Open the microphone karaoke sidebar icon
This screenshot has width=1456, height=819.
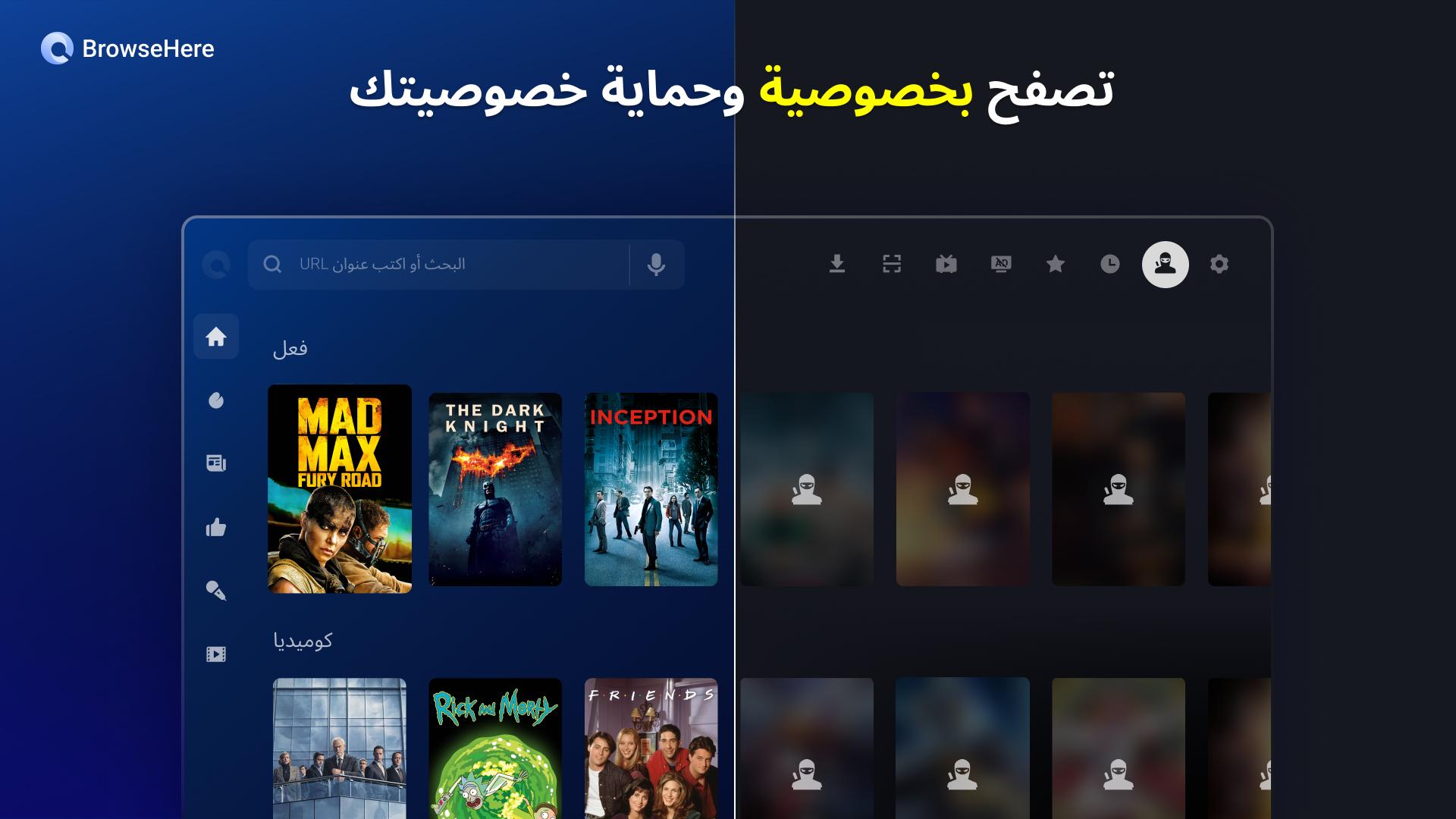coord(216,591)
